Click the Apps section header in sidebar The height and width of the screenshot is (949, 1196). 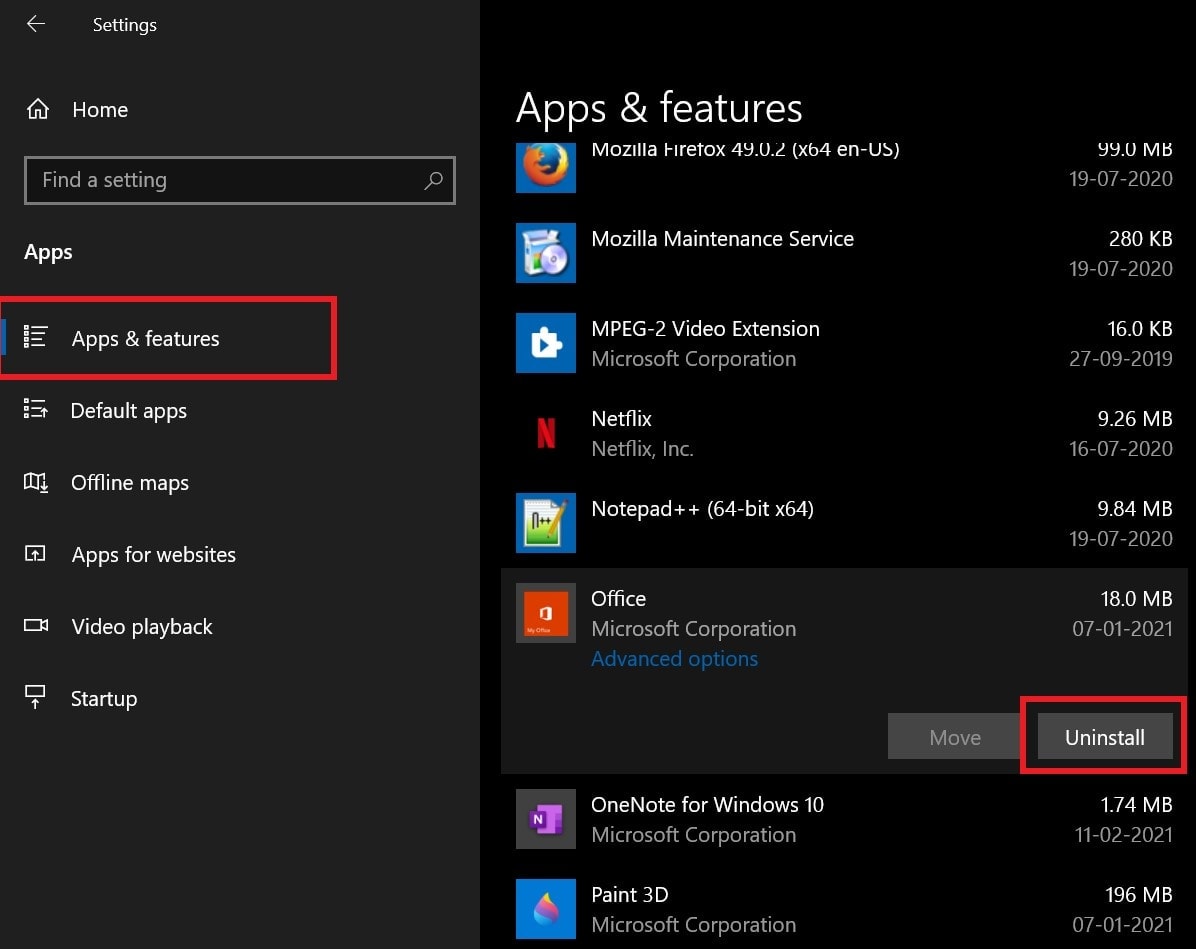[48, 253]
